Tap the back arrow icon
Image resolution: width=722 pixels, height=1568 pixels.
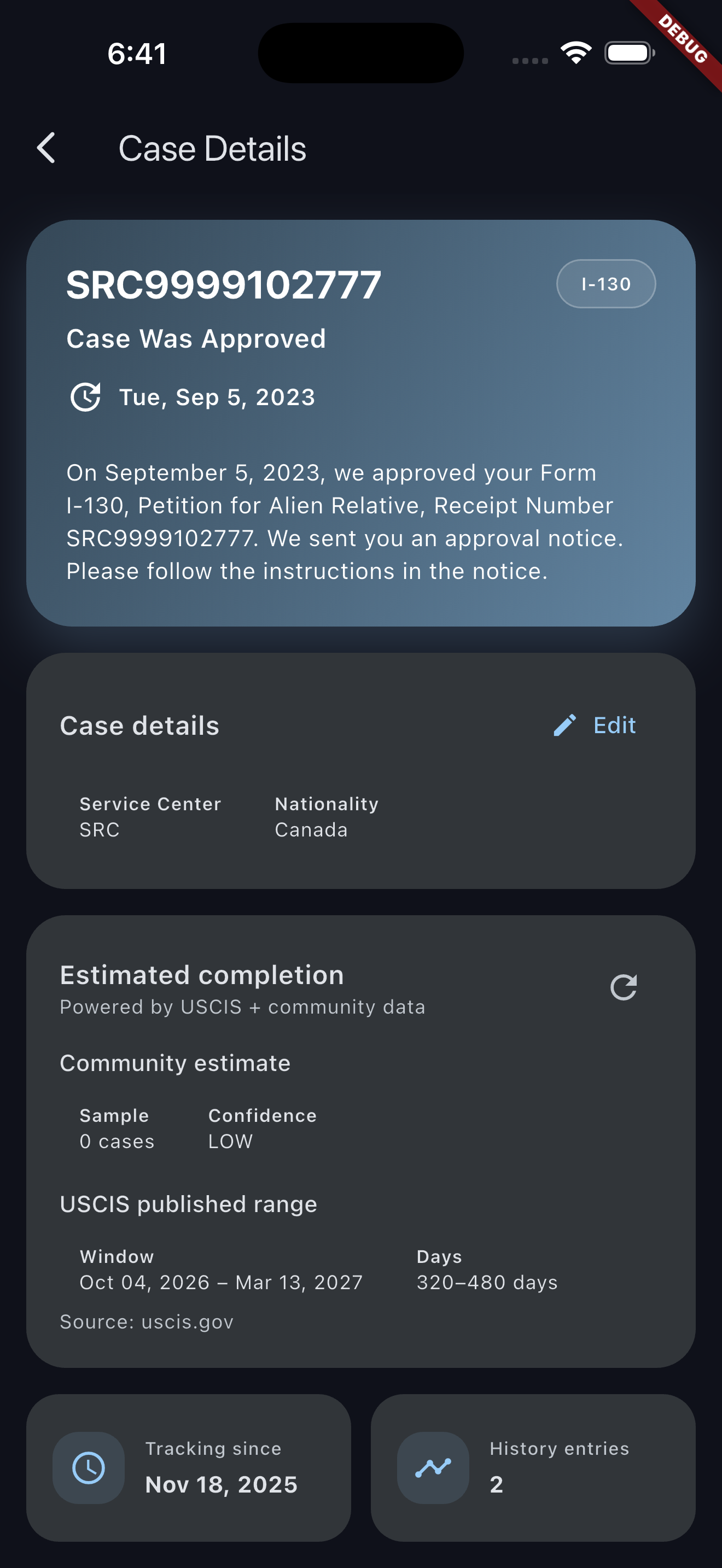tap(46, 148)
